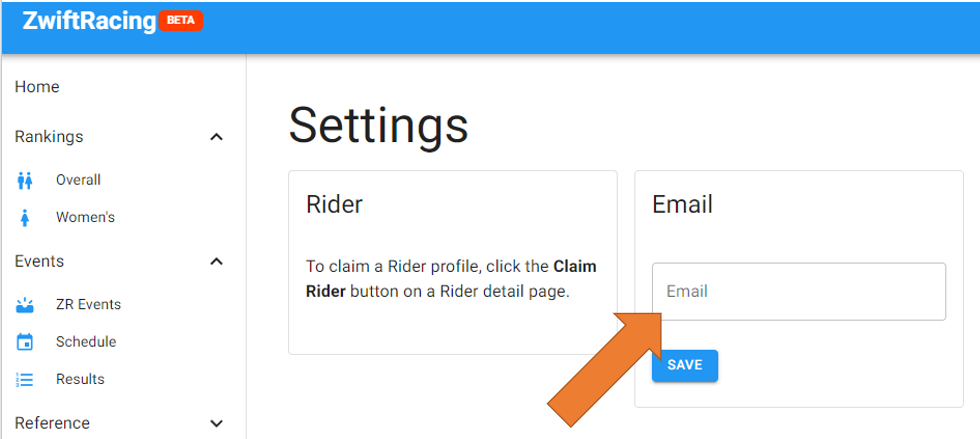Click the ZR Events icon
The image size is (980, 439).
[x=25, y=305]
